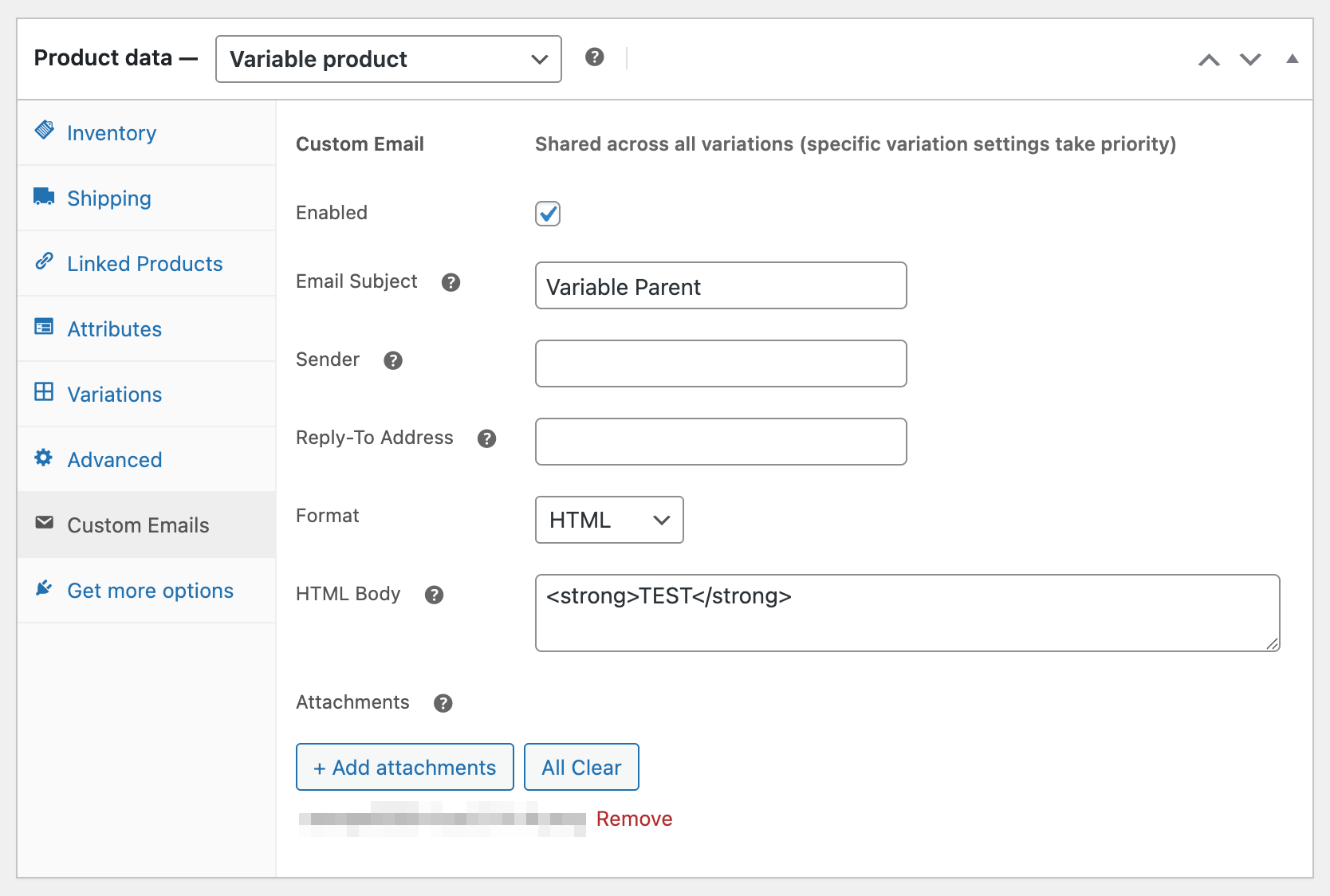Click the help icon beside product type dropdown
Viewport: 1330px width, 896px height.
click(x=594, y=57)
